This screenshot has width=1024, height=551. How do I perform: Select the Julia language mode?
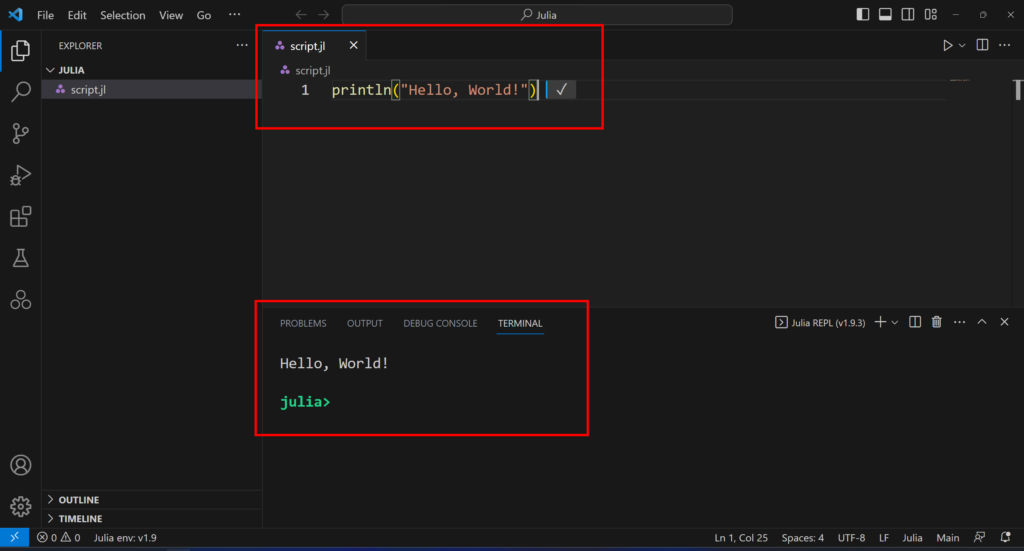912,537
